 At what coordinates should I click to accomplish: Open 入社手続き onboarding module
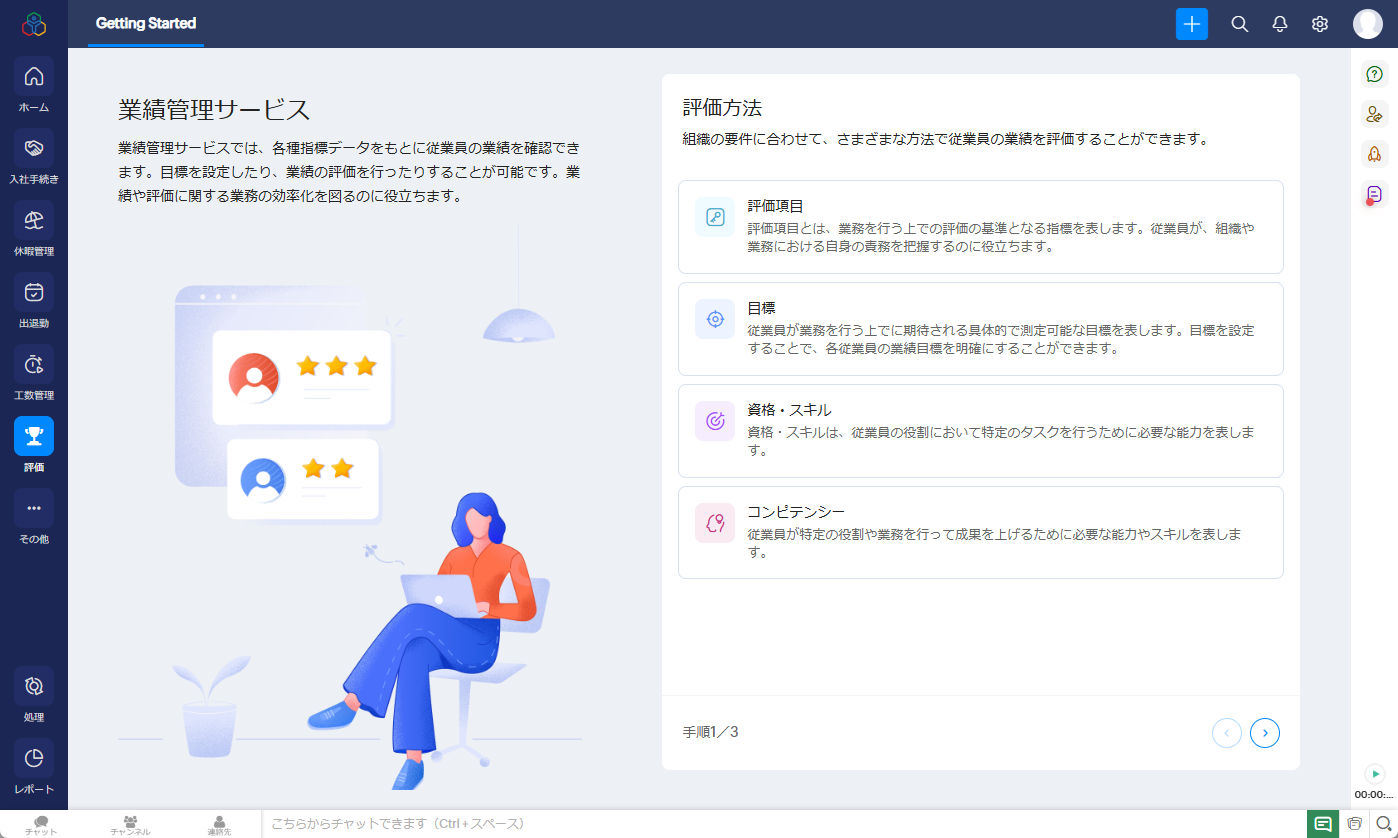pos(34,149)
